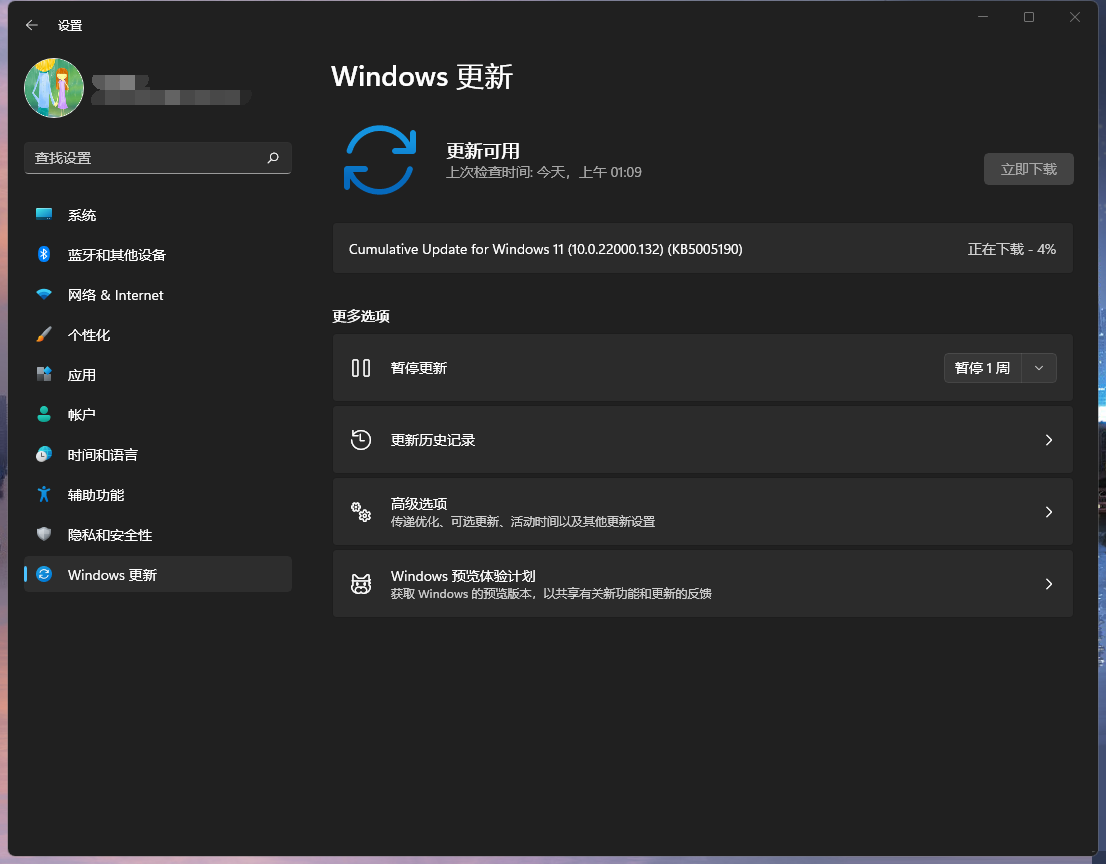The height and width of the screenshot is (864, 1106).
Task: Click 上次检查时间 last checked text
Action: pos(544,172)
